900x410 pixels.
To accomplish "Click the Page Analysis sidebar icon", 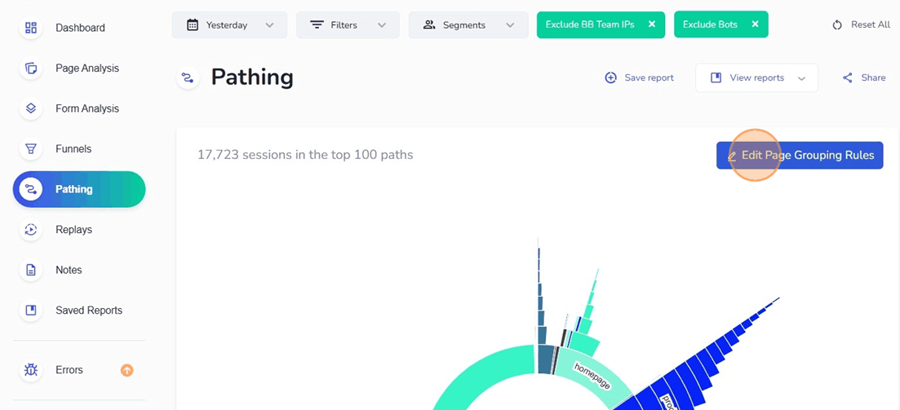I will [x=31, y=68].
